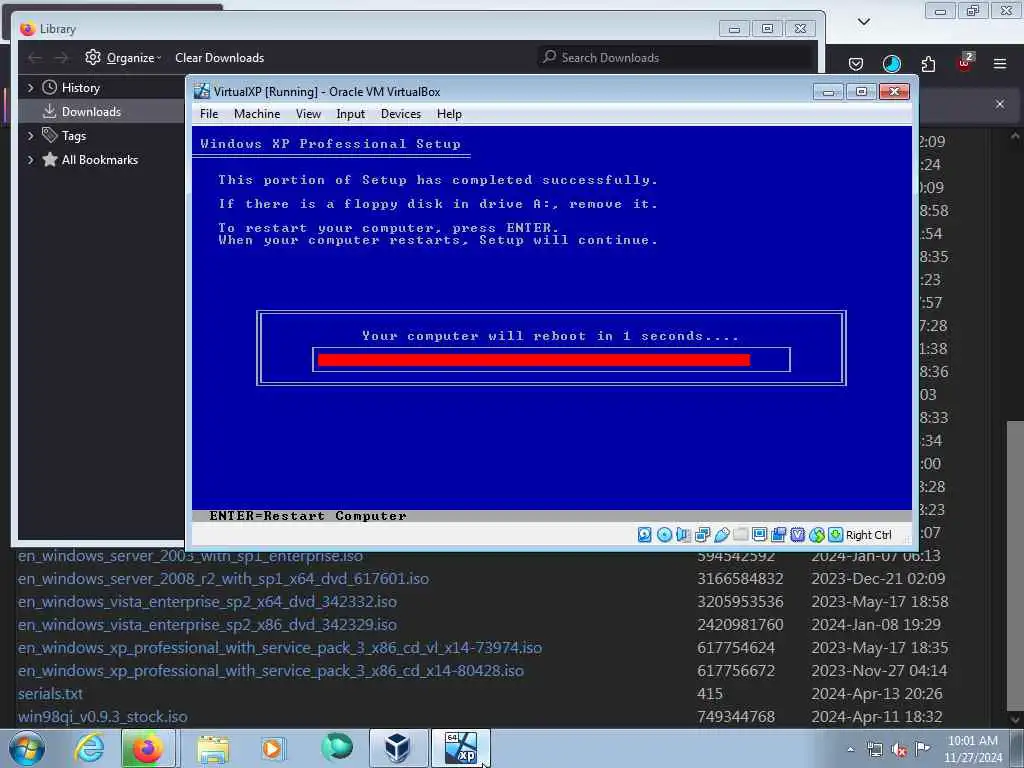
Task: Open Windows Media Player from the taskbar
Action: point(272,748)
